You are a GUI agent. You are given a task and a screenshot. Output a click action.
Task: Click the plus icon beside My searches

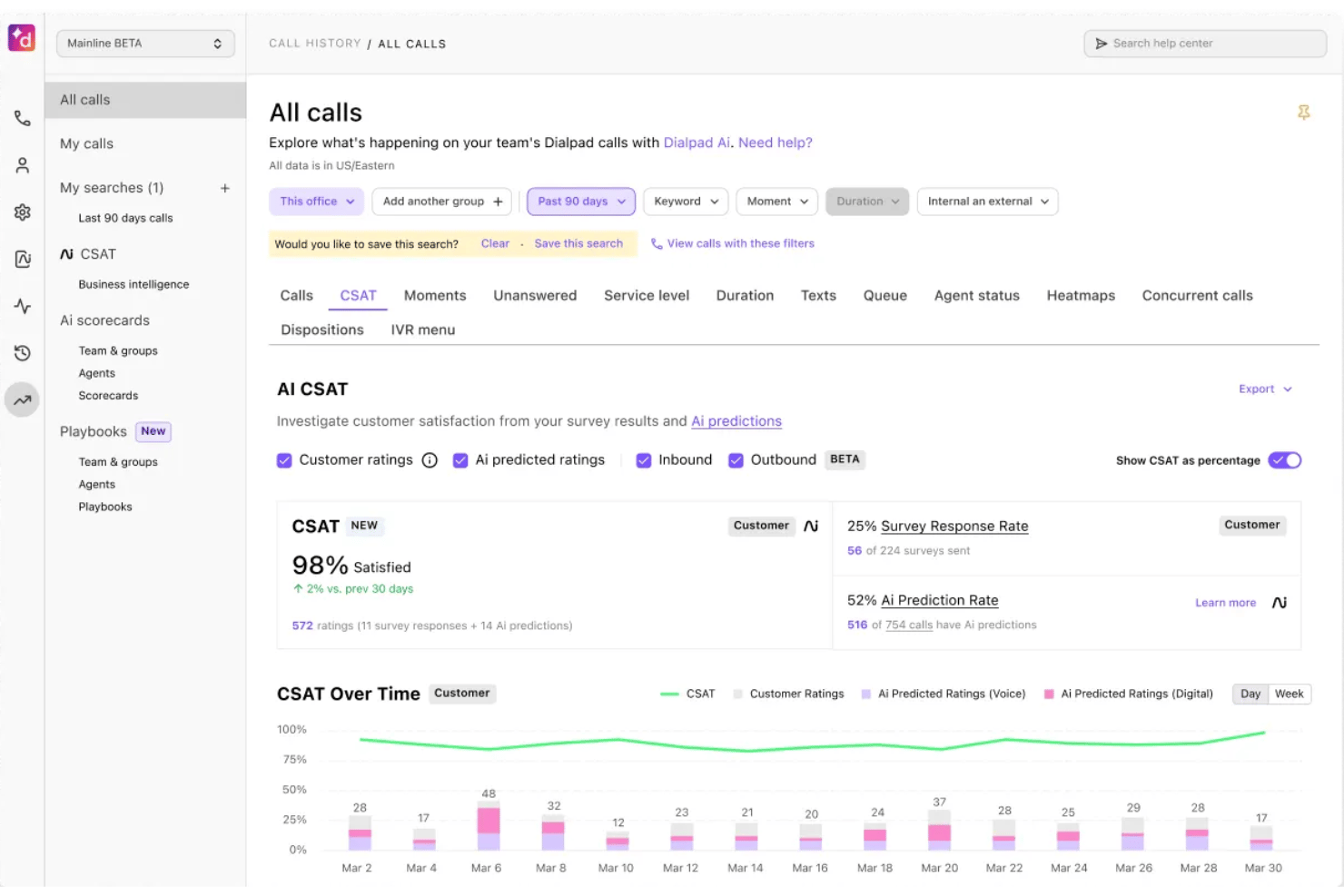tap(225, 188)
